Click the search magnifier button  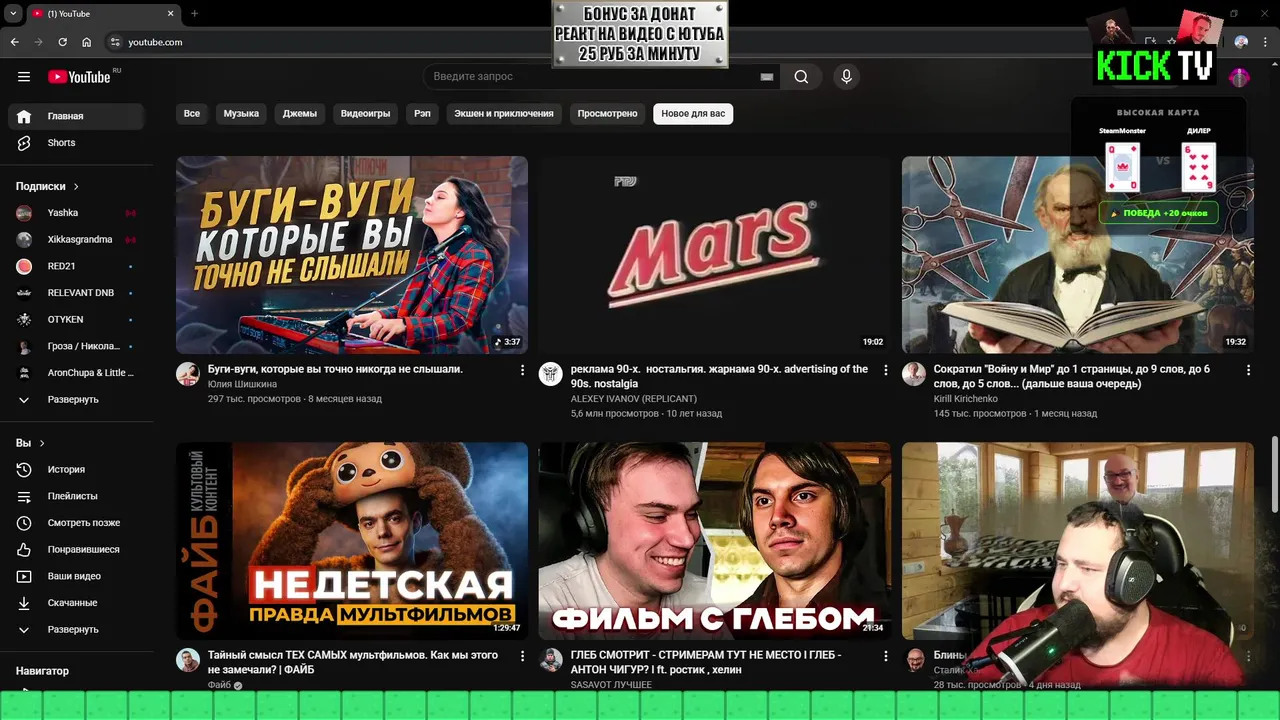click(801, 77)
